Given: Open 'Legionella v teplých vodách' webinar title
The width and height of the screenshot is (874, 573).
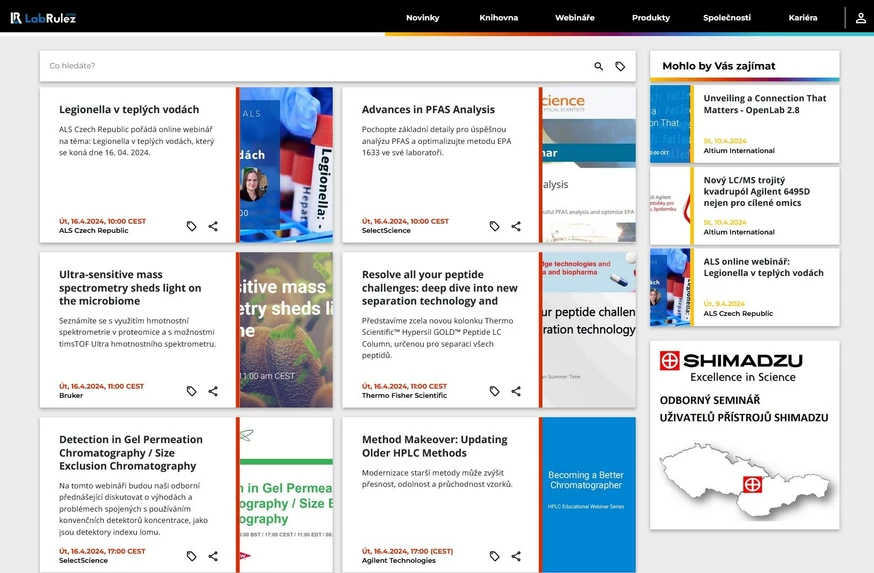Looking at the screenshot, I should [129, 110].
